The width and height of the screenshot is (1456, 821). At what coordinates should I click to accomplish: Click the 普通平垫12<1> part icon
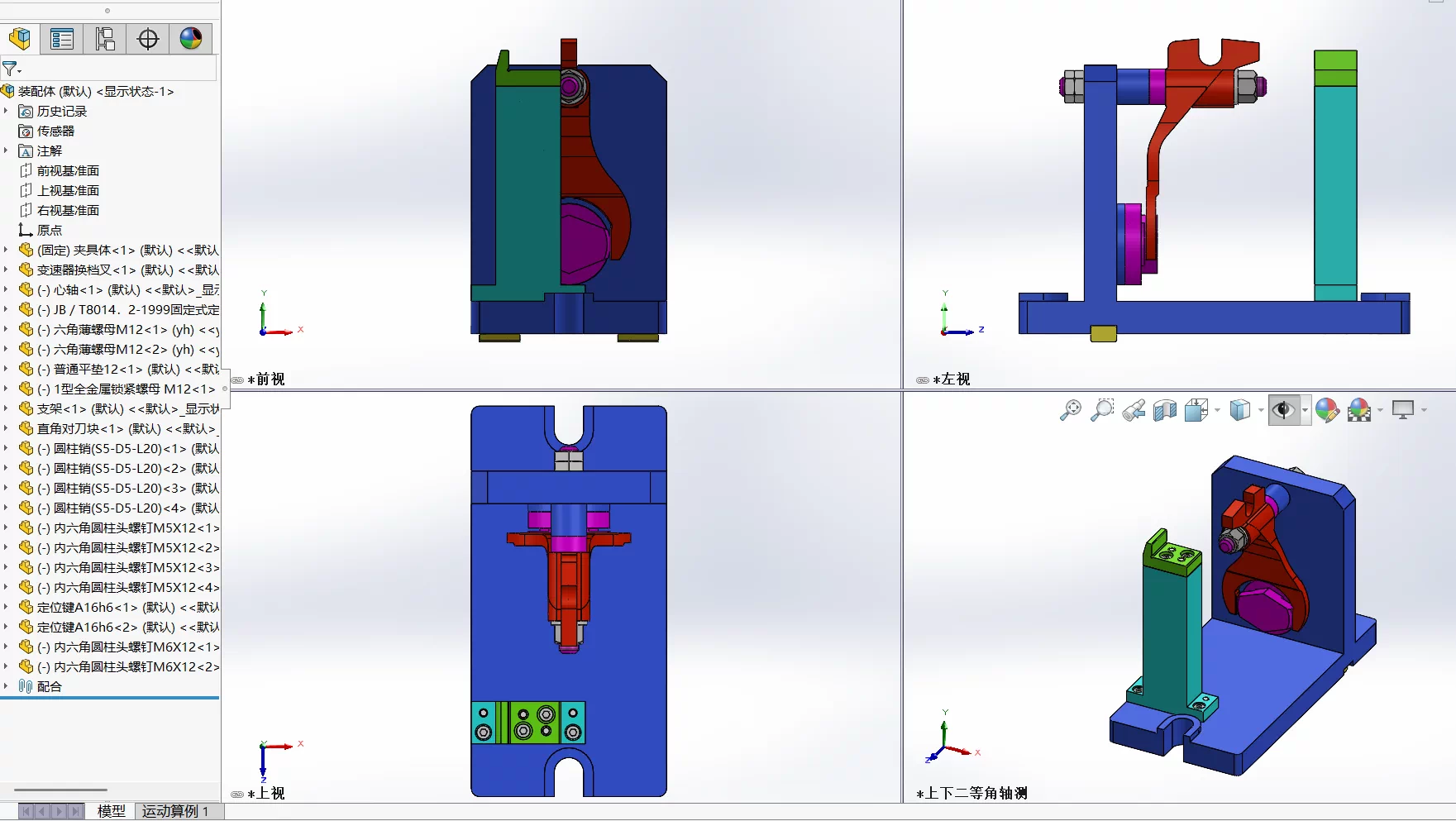pyautogui.click(x=26, y=370)
